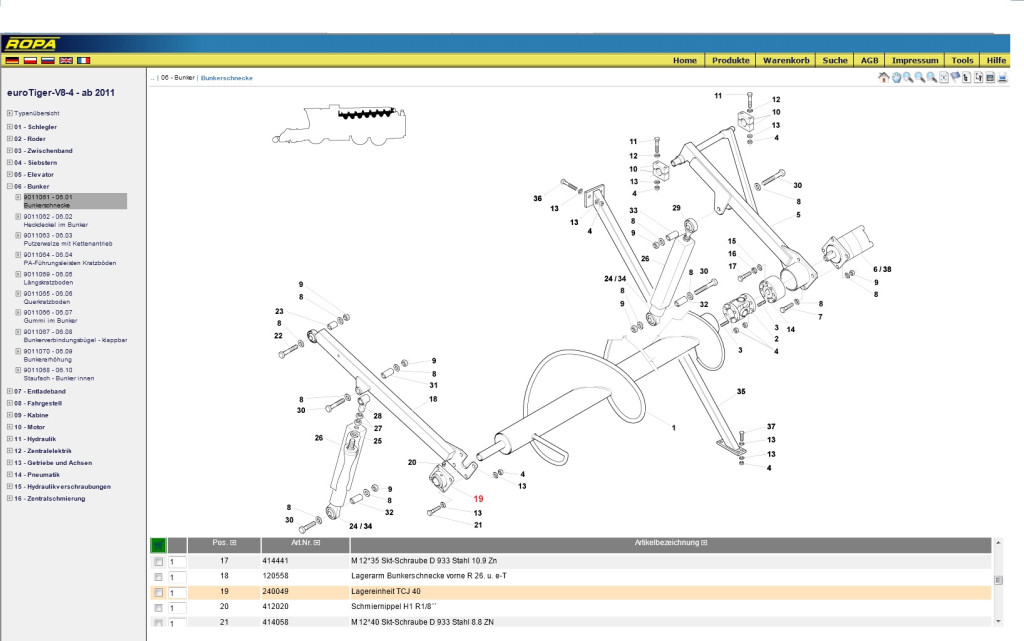
Task: Tick the checkbox for Schmiernippel H1 row
Action: (158, 608)
